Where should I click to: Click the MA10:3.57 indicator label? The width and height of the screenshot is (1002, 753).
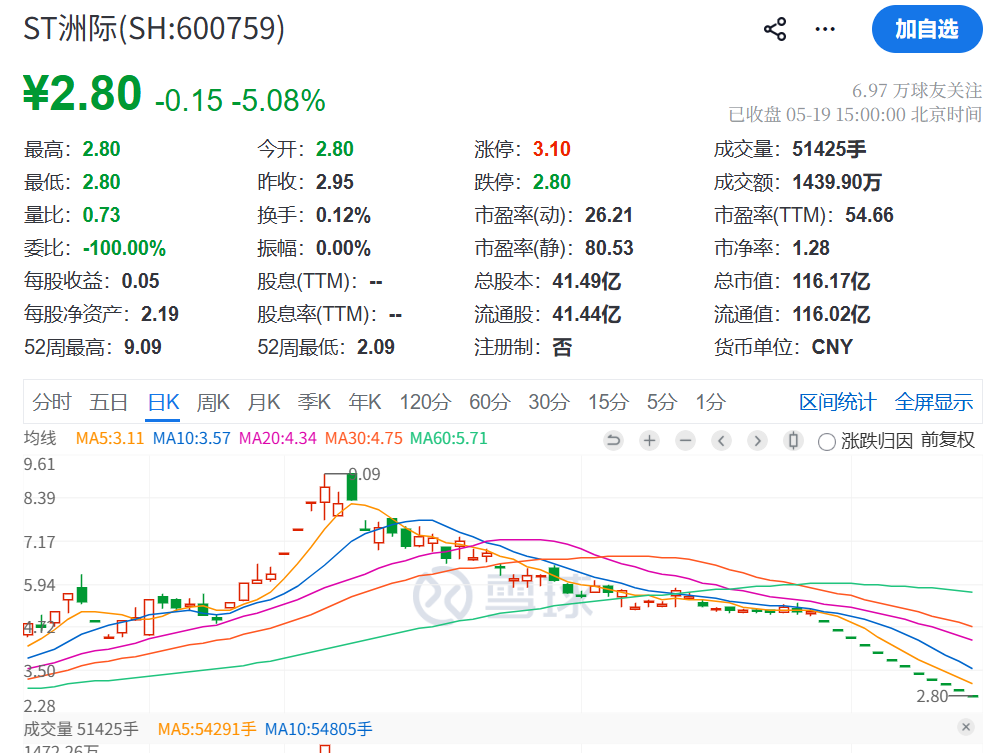[191, 439]
